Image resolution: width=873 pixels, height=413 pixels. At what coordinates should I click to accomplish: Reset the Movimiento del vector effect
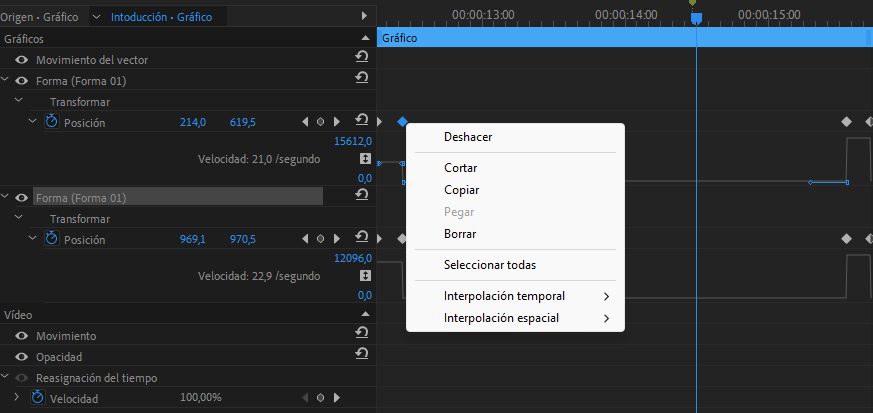pyautogui.click(x=361, y=59)
